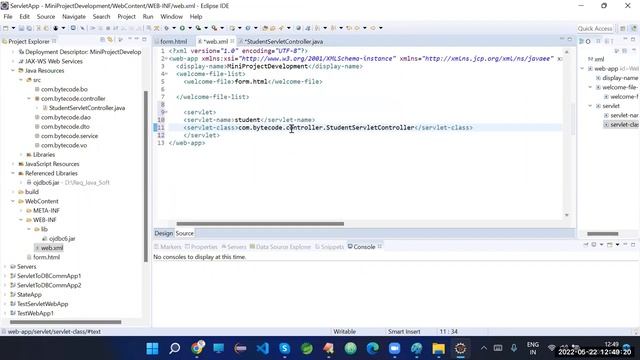Viewport: 640px width, 360px height.
Task: Click the Collapse All icon in Project Explorer
Action: (102, 40)
